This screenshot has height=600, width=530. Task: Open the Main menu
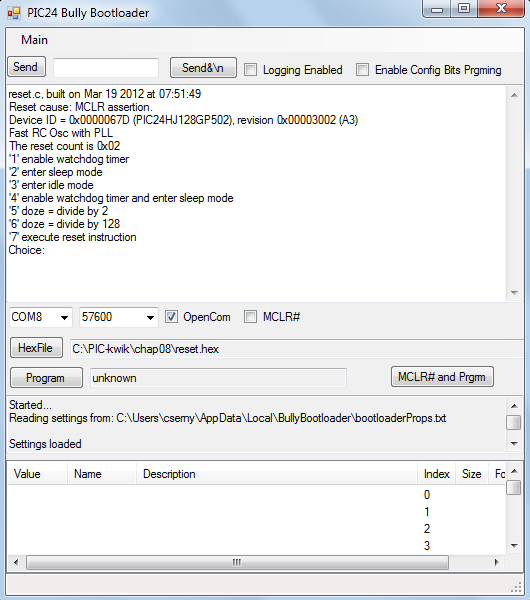point(34,40)
